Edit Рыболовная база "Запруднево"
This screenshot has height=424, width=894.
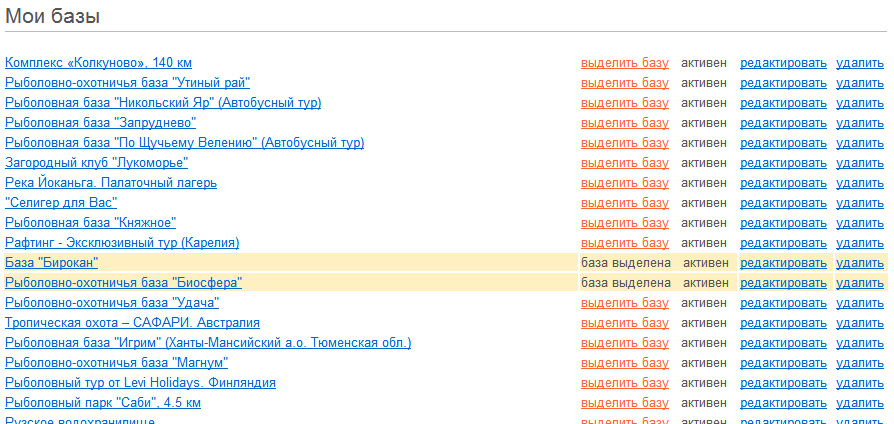point(783,123)
